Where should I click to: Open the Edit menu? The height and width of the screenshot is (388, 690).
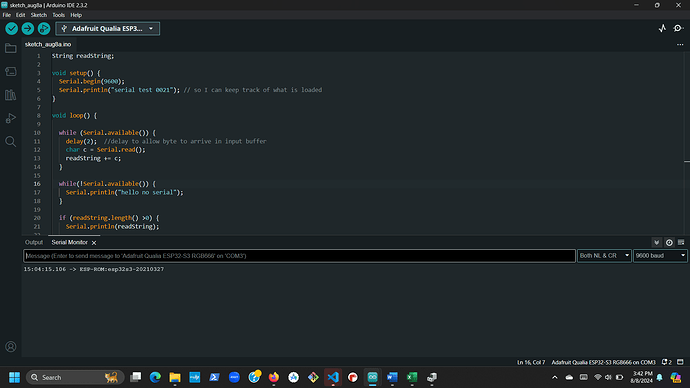[x=21, y=15]
